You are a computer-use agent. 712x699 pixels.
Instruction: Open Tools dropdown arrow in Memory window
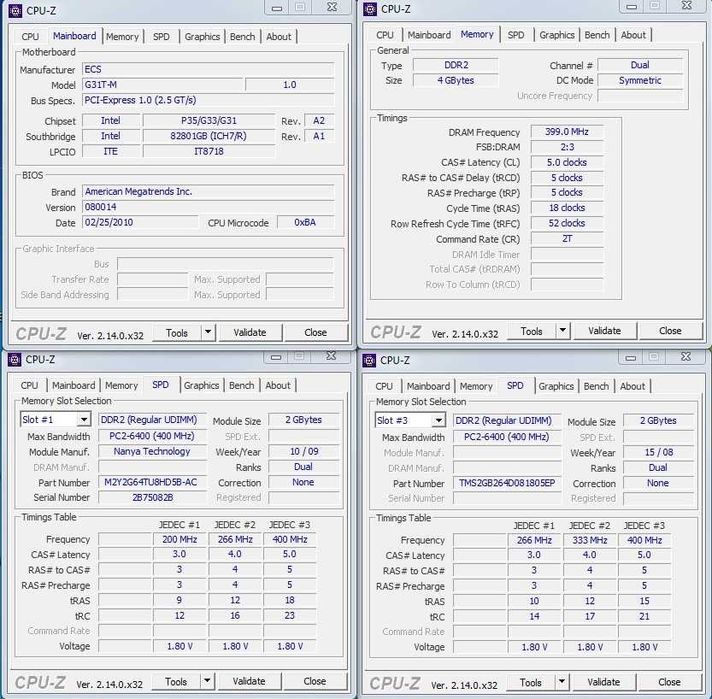click(563, 330)
